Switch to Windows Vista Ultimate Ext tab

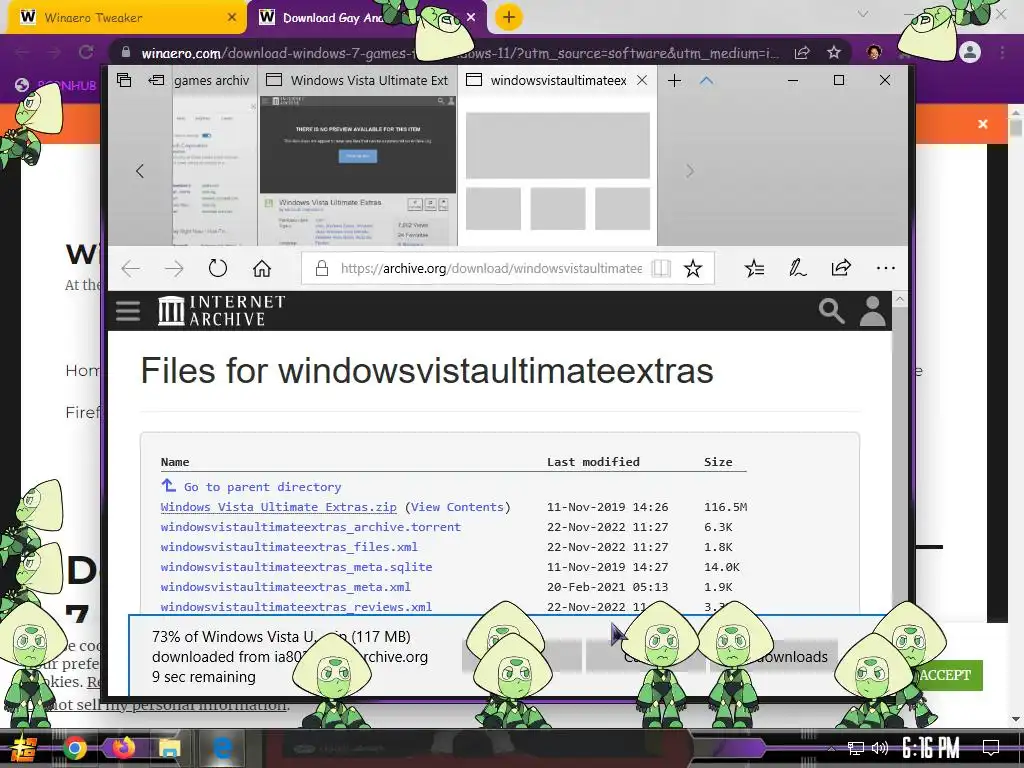tap(357, 80)
